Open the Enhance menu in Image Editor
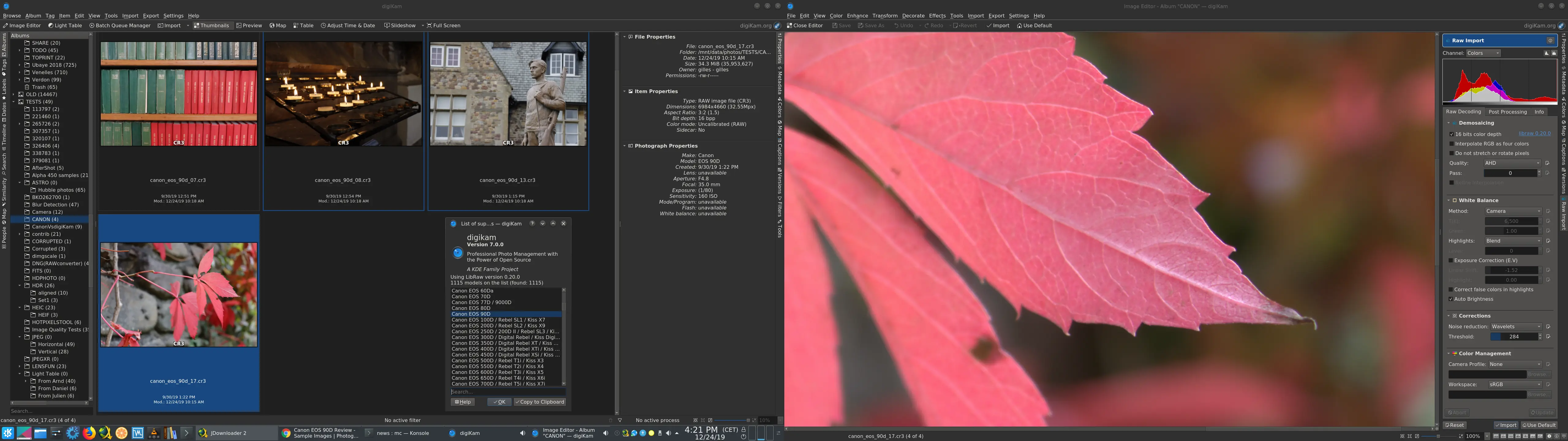This screenshot has height=441, width=1568. pos(857,15)
